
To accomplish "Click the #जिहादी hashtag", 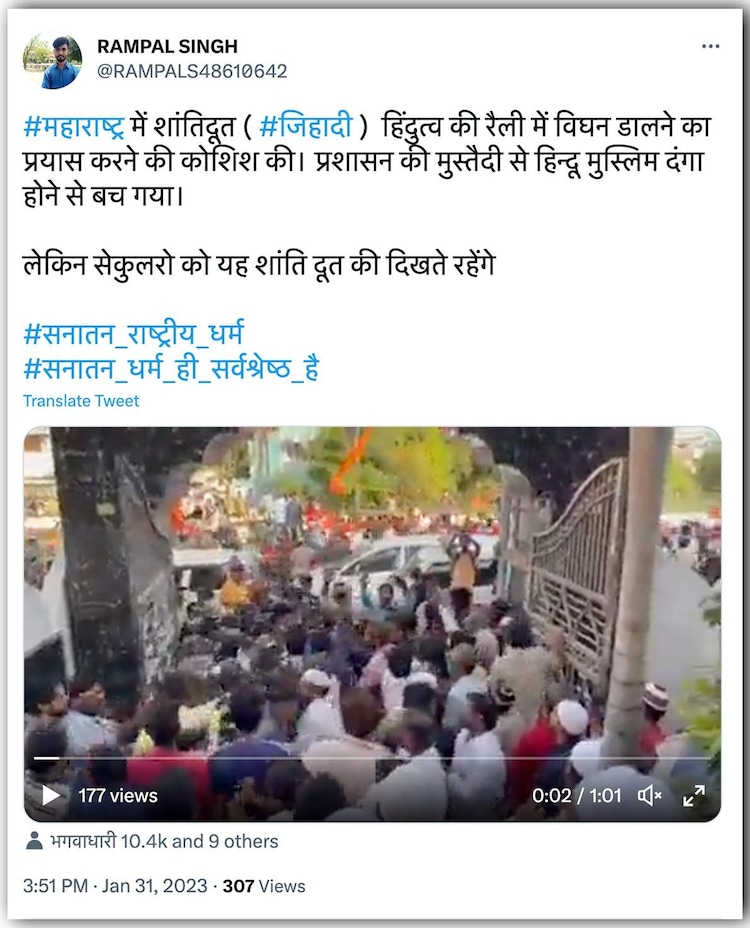I will (306, 127).
